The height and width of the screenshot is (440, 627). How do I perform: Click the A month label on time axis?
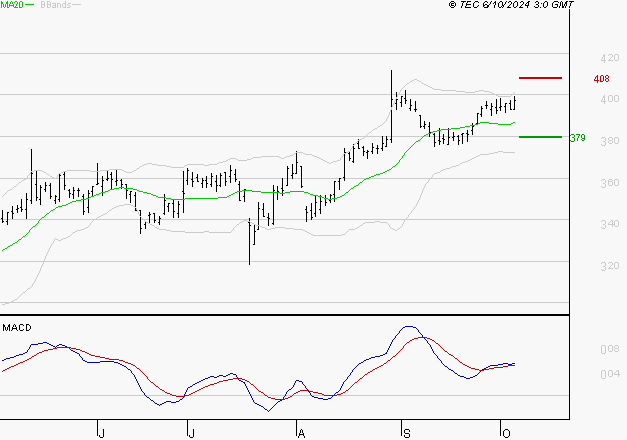point(302,434)
